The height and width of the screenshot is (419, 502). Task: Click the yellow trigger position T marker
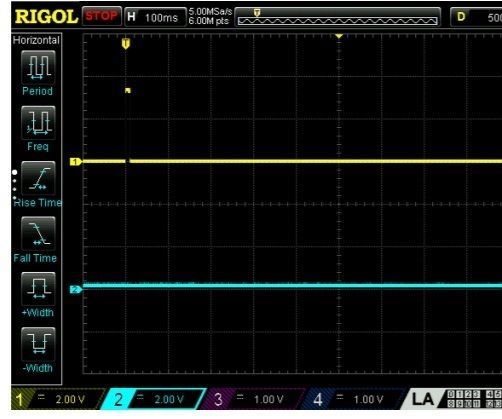(126, 44)
